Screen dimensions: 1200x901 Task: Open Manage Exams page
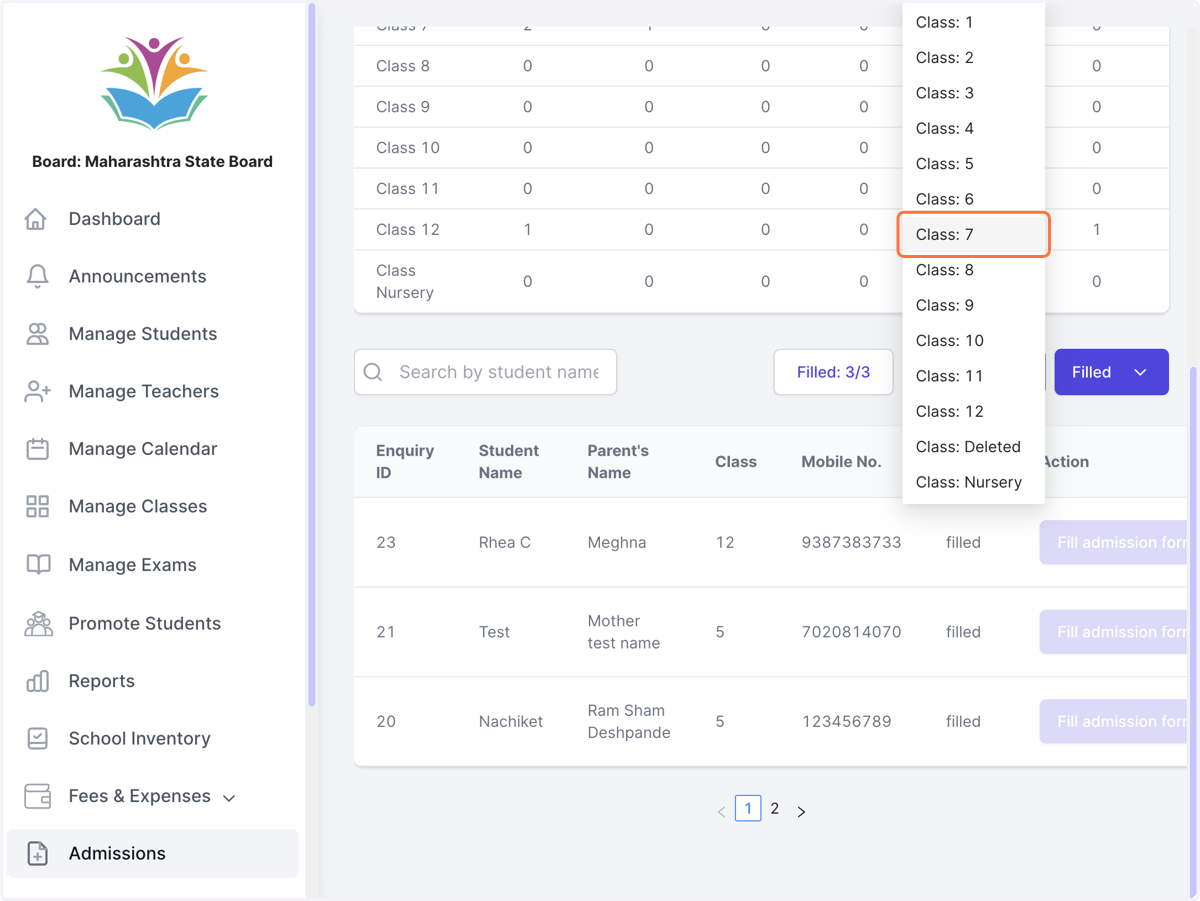click(x=153, y=565)
